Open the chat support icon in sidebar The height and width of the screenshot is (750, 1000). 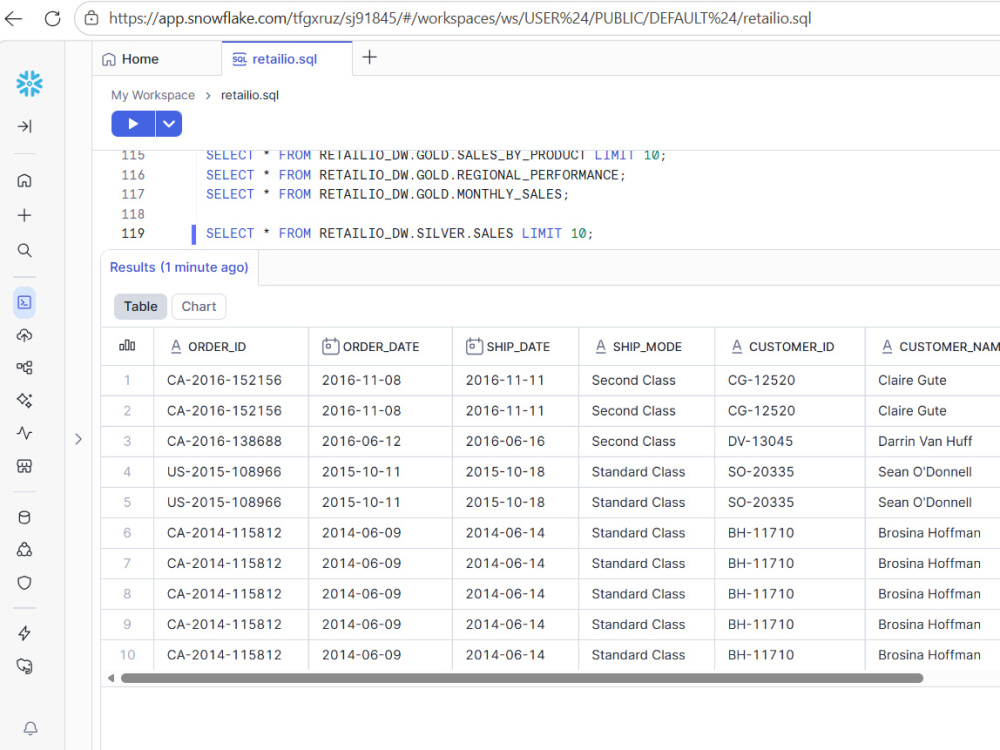click(24, 666)
